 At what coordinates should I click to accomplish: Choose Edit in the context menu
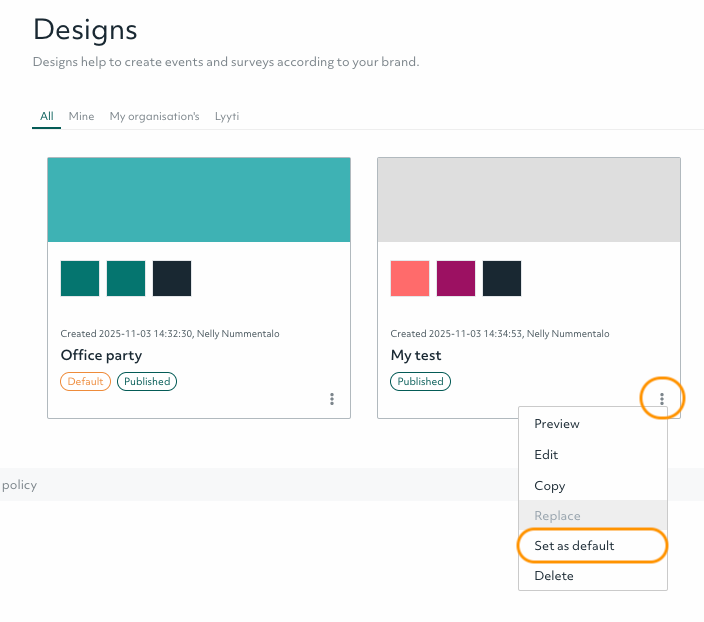point(546,455)
